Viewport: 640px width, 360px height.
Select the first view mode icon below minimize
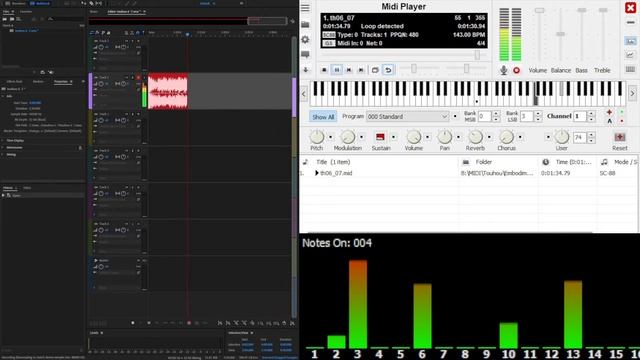tap(631, 41)
